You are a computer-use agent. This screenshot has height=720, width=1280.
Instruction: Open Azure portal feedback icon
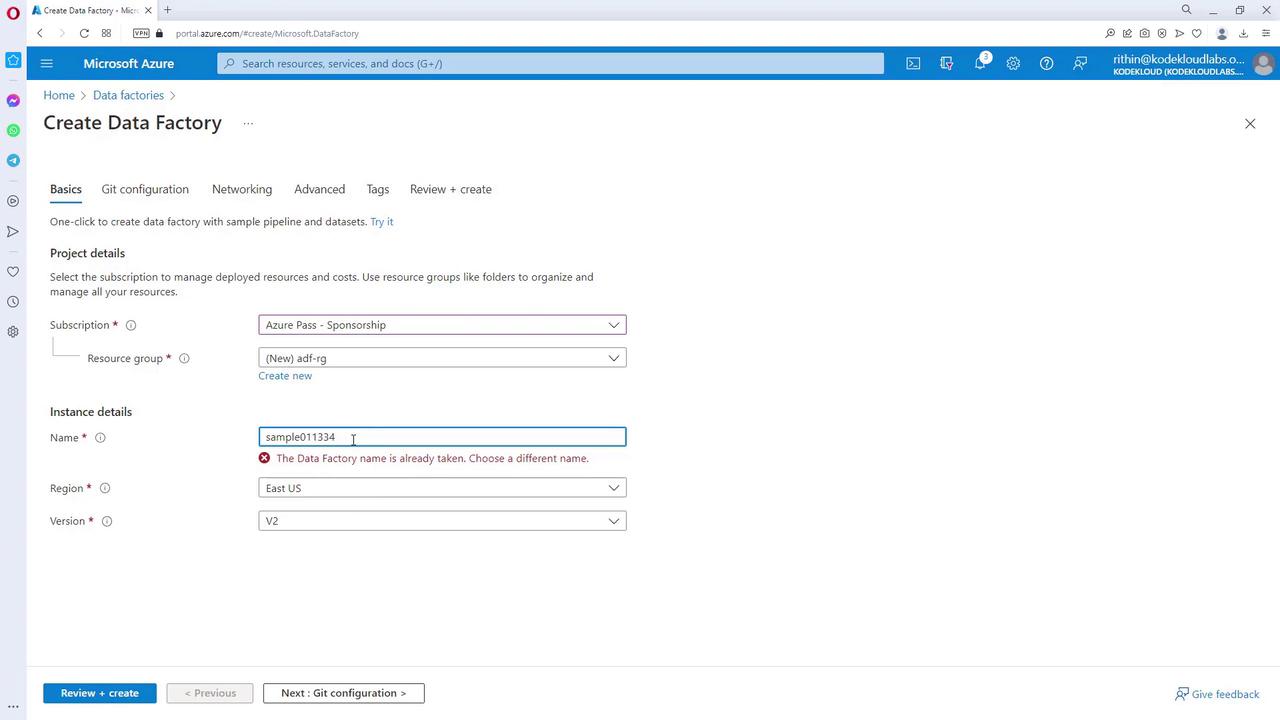point(1080,63)
